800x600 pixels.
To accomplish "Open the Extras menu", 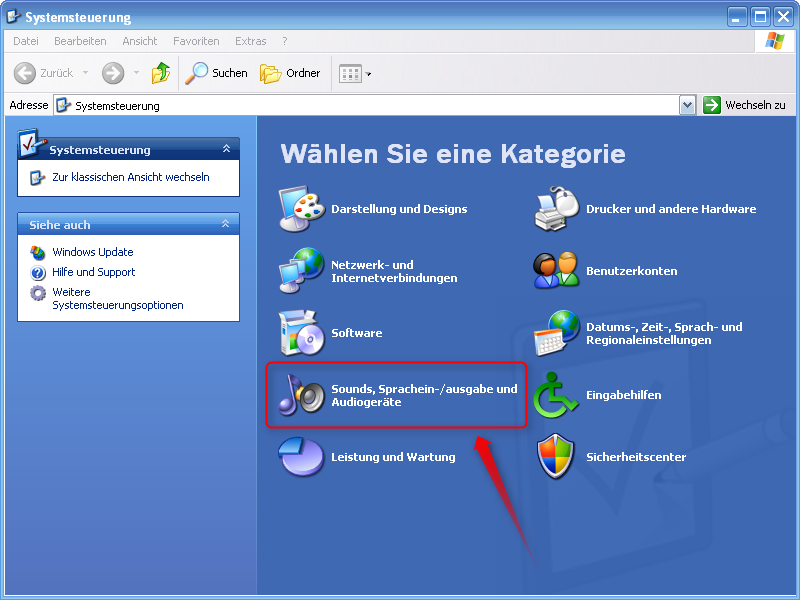I will pos(251,41).
